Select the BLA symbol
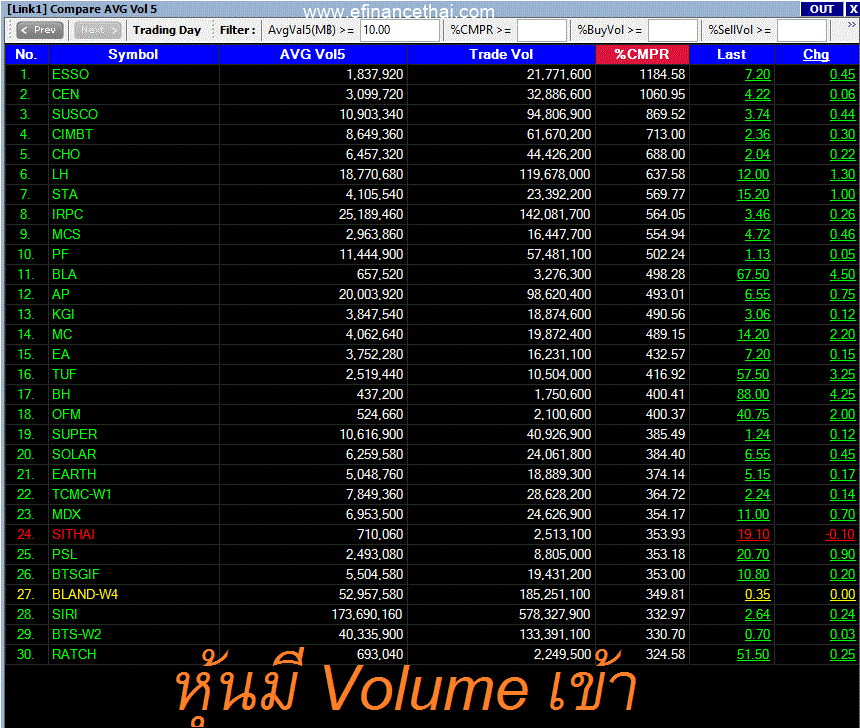Image resolution: width=860 pixels, height=728 pixels. coord(64,274)
